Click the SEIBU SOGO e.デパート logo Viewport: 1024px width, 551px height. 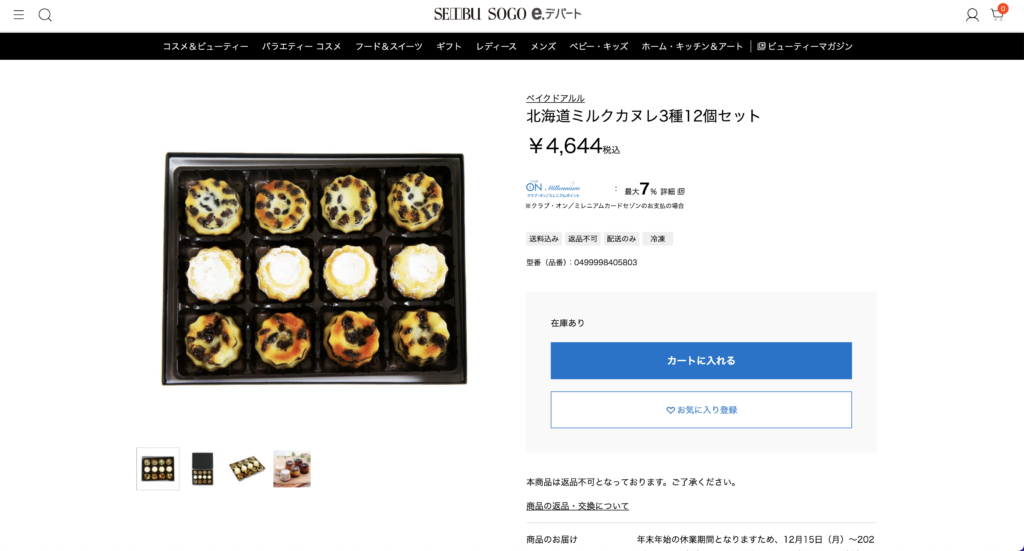[507, 14]
